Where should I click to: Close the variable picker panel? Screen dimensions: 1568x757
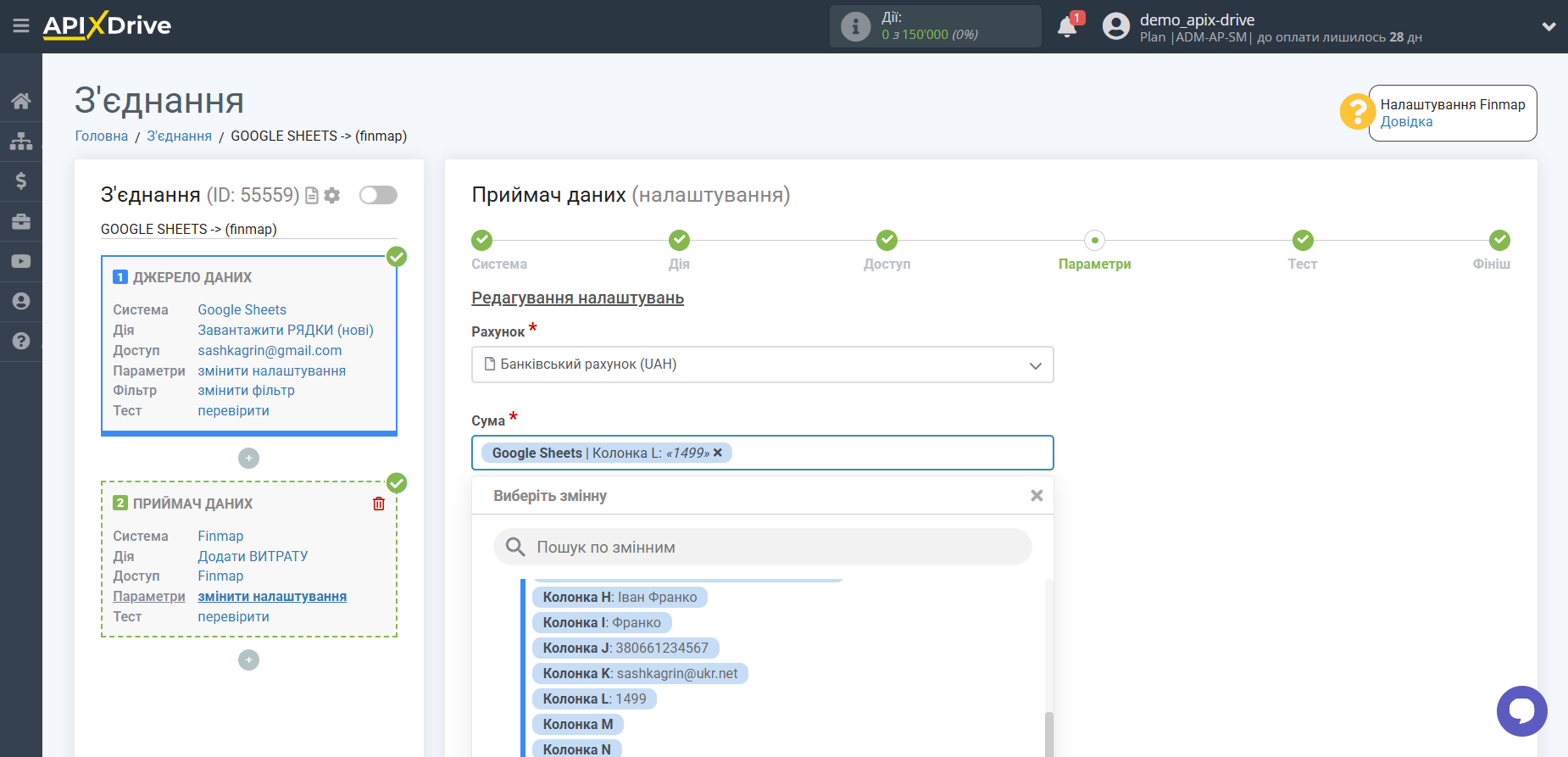(x=1036, y=496)
